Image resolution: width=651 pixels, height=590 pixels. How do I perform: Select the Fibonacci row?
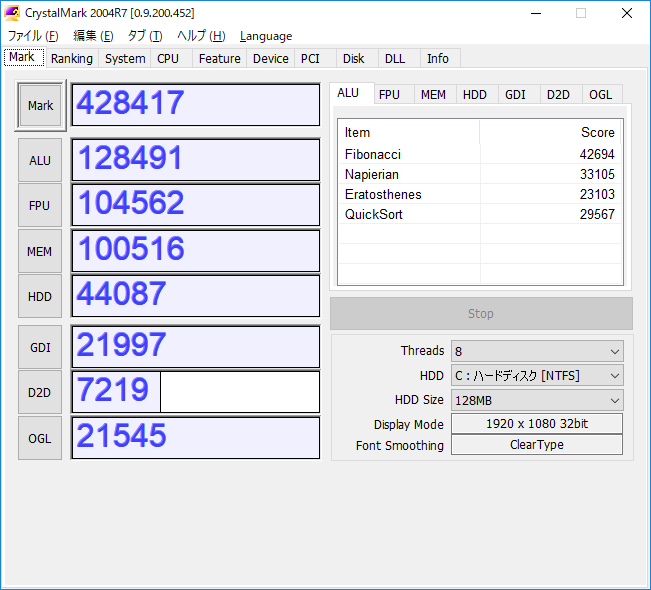point(480,154)
